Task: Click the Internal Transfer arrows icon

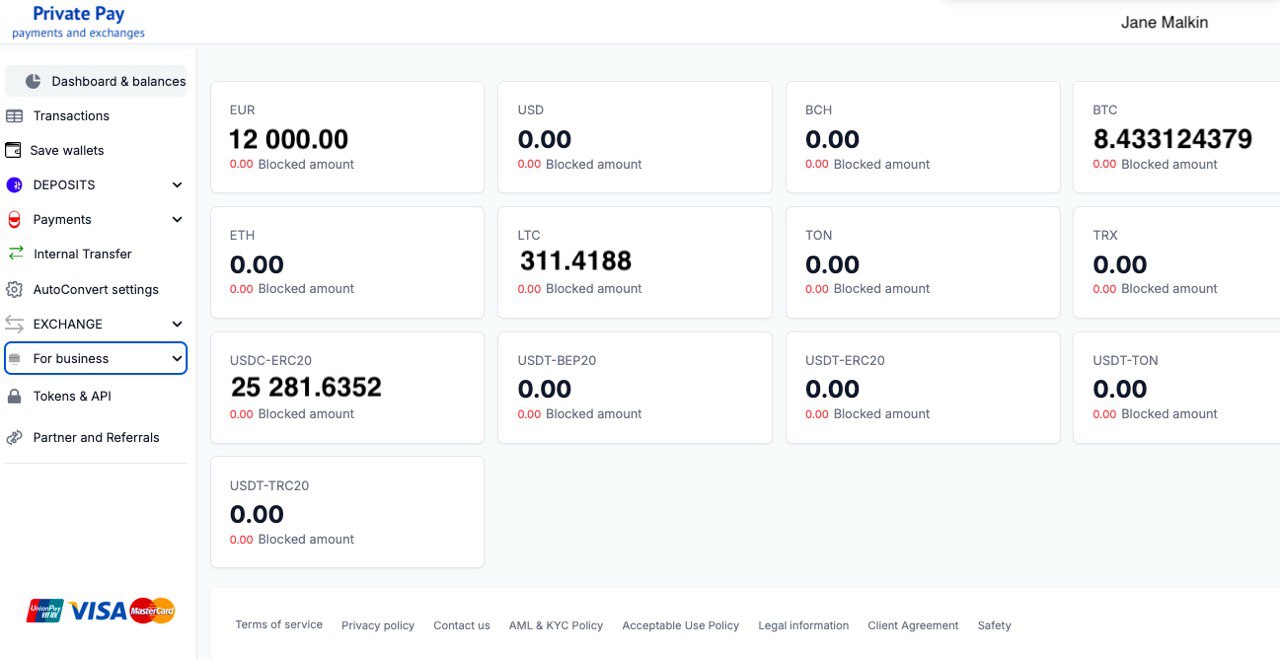Action: coord(14,254)
